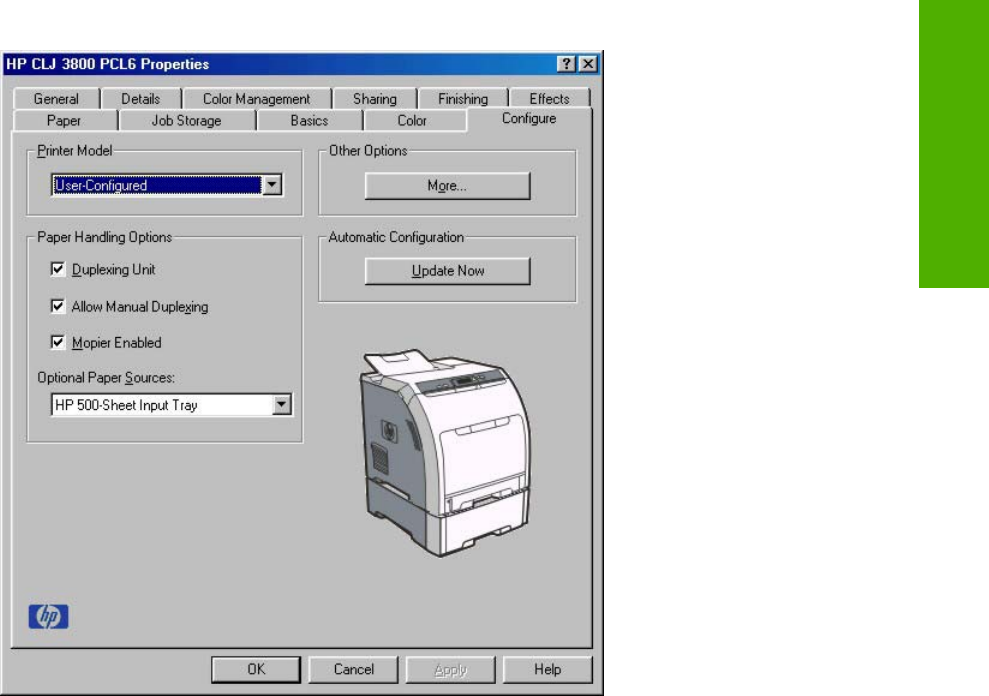Disable the Mopier Enabled checkbox
This screenshot has width=989, height=696.
pos(57,342)
